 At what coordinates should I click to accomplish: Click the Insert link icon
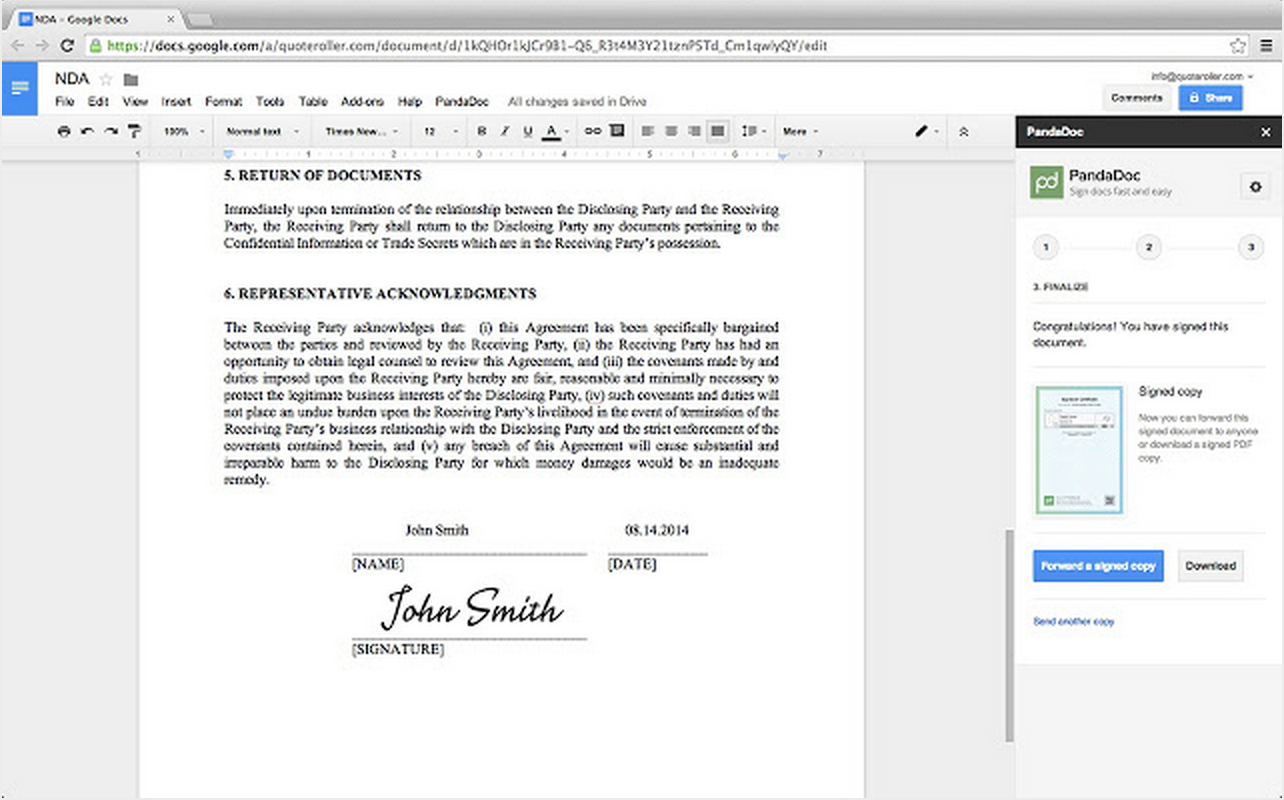point(592,131)
